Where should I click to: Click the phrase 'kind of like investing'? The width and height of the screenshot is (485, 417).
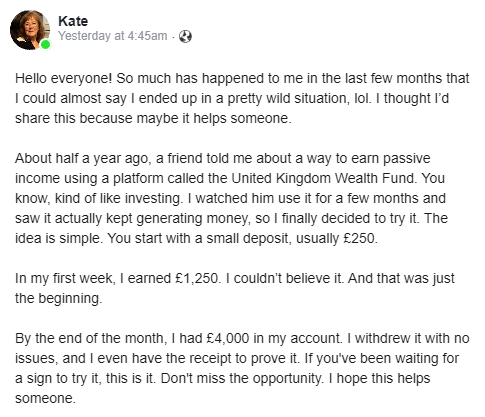click(119, 199)
